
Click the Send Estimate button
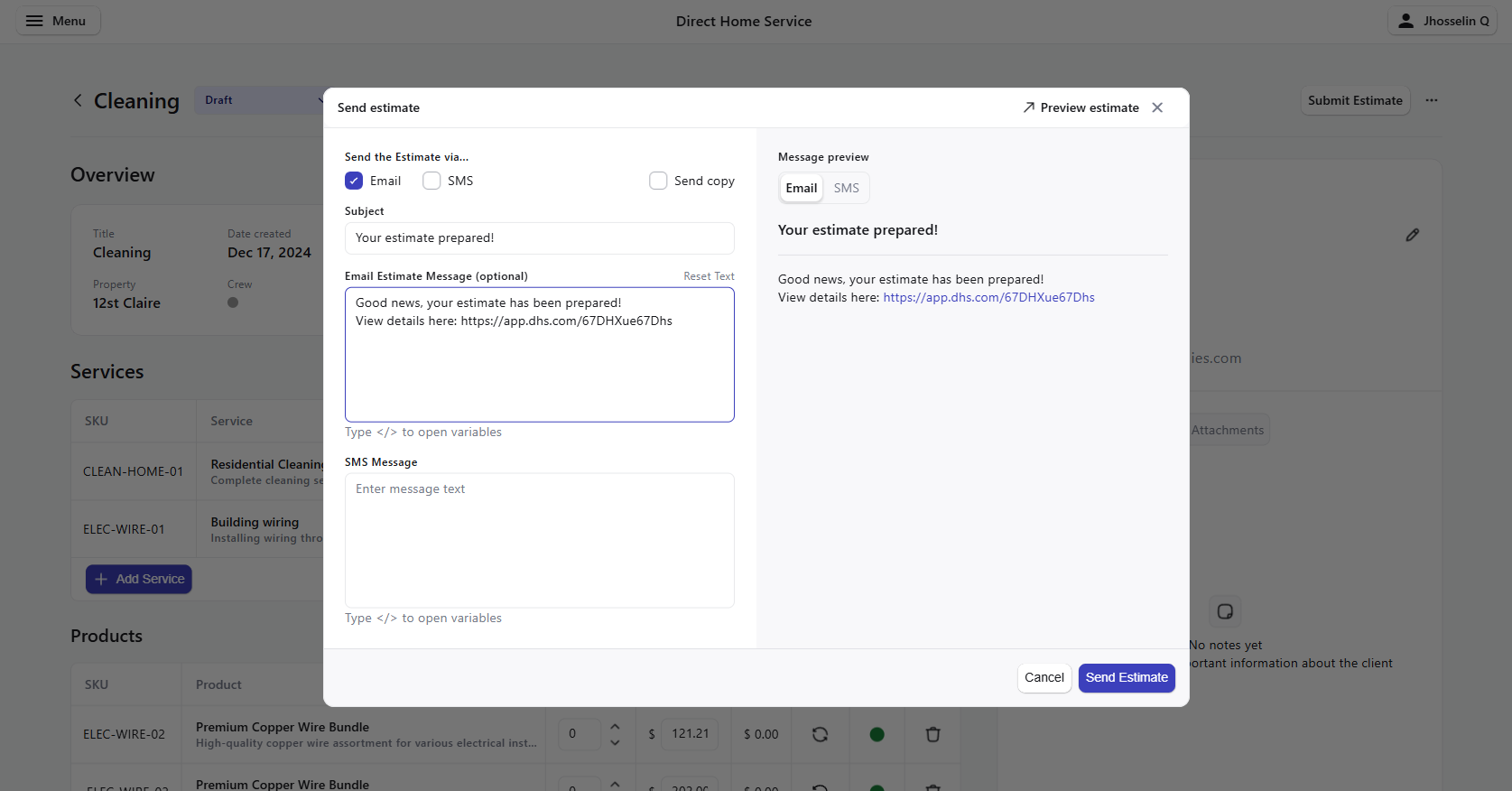click(x=1126, y=677)
